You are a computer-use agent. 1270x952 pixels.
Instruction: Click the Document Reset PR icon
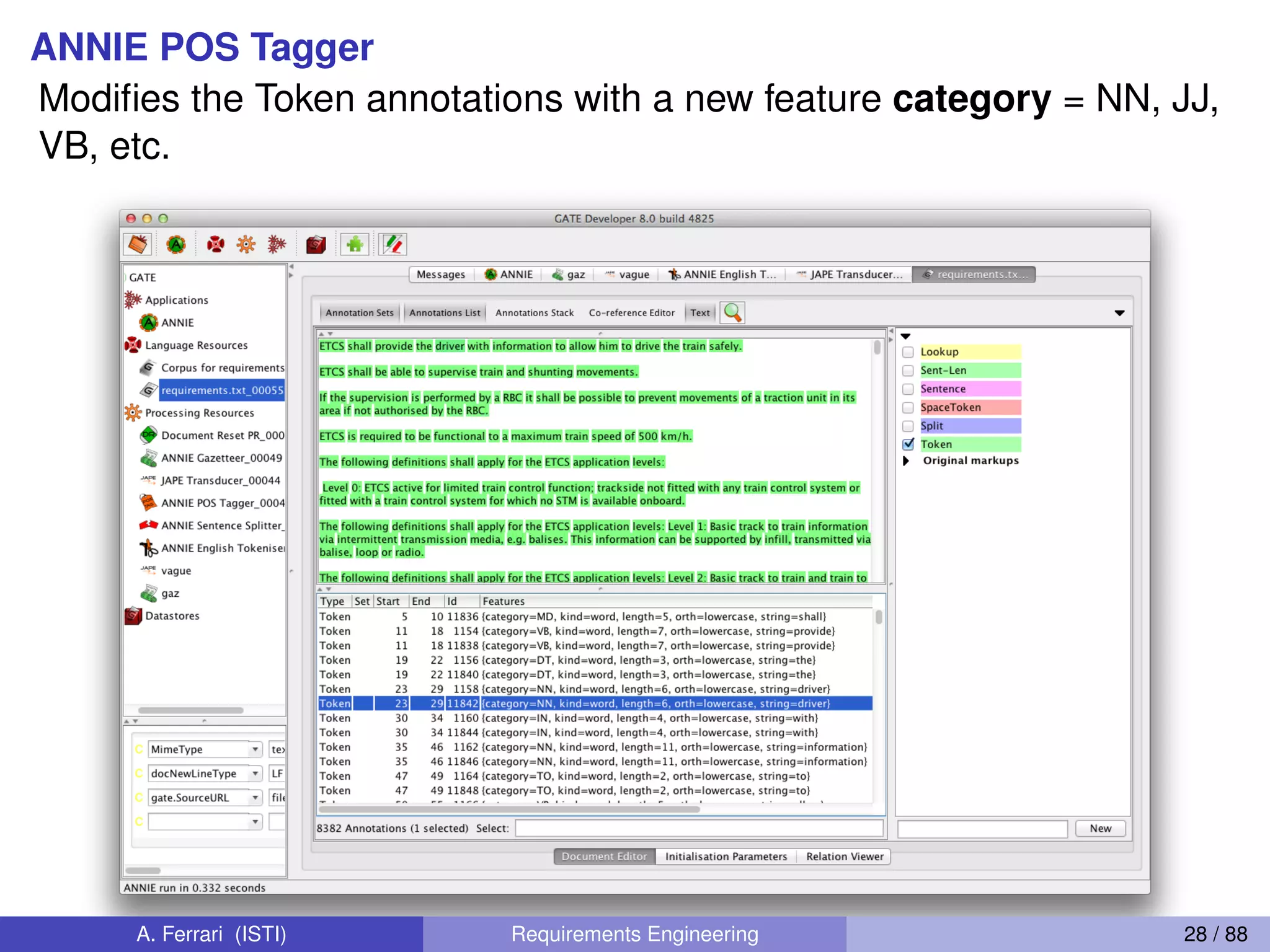(x=149, y=435)
